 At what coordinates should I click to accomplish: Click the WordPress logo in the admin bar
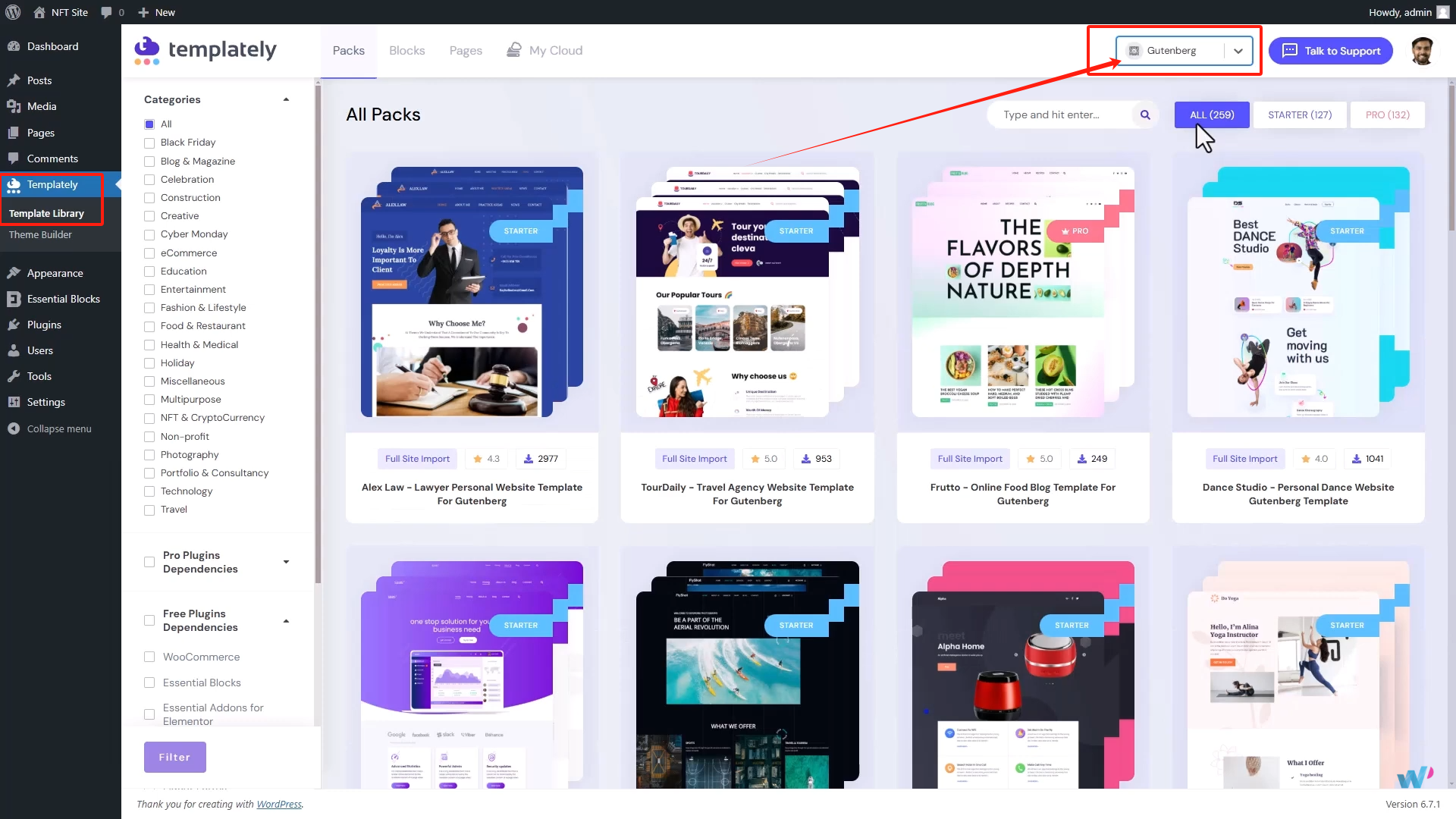tap(11, 12)
